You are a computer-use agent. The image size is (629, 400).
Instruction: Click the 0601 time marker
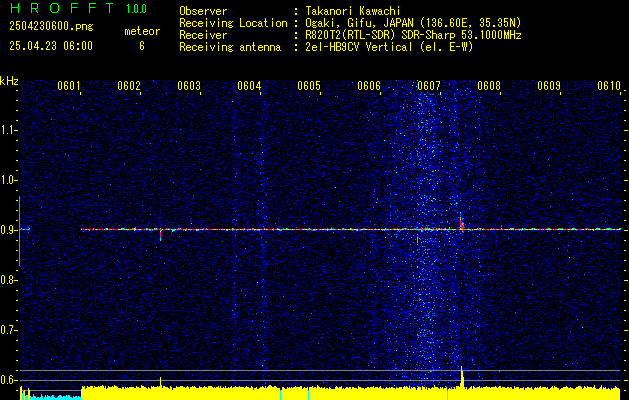[x=69, y=85]
